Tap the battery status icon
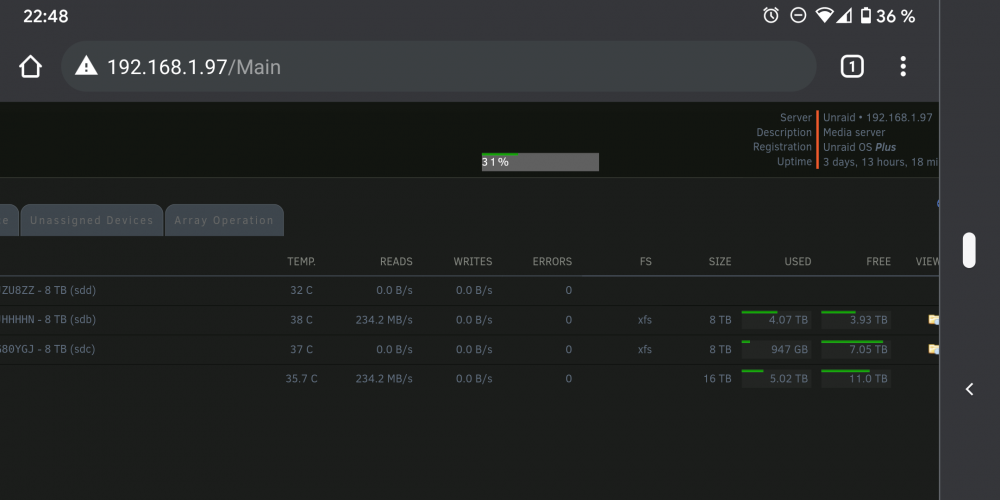This screenshot has width=1000, height=500. coord(865,16)
